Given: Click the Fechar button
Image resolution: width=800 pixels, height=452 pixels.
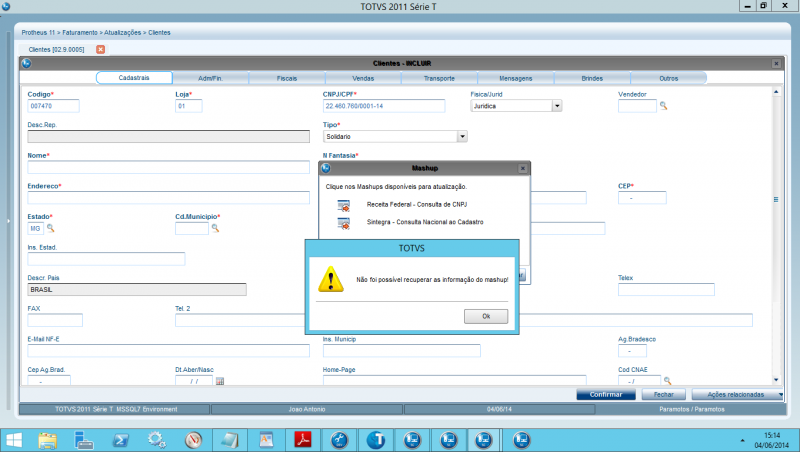Looking at the screenshot, I should (663, 394).
